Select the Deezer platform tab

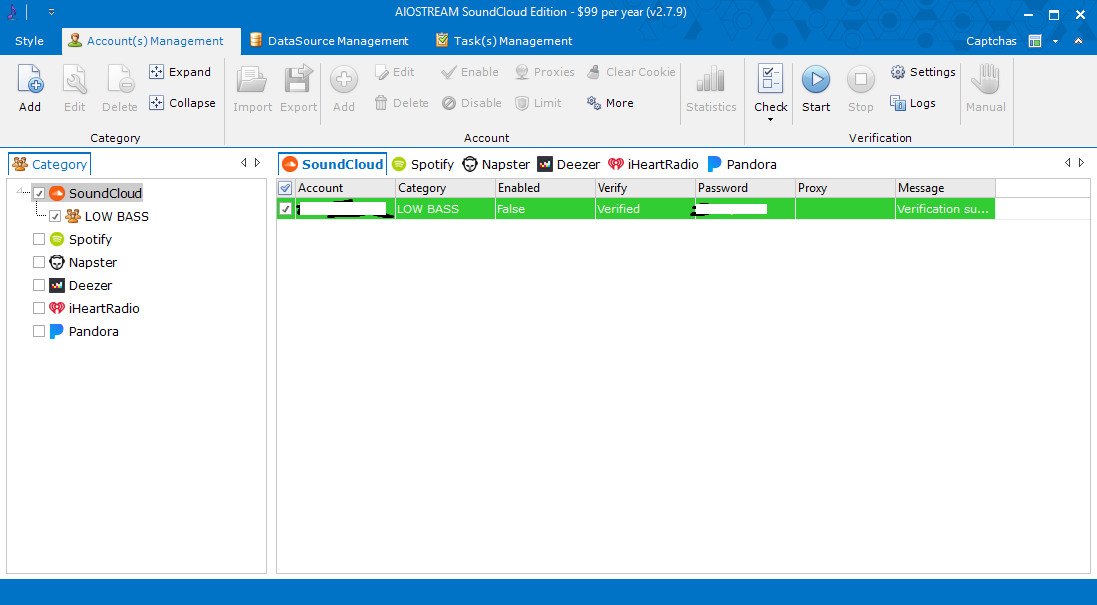pyautogui.click(x=569, y=164)
